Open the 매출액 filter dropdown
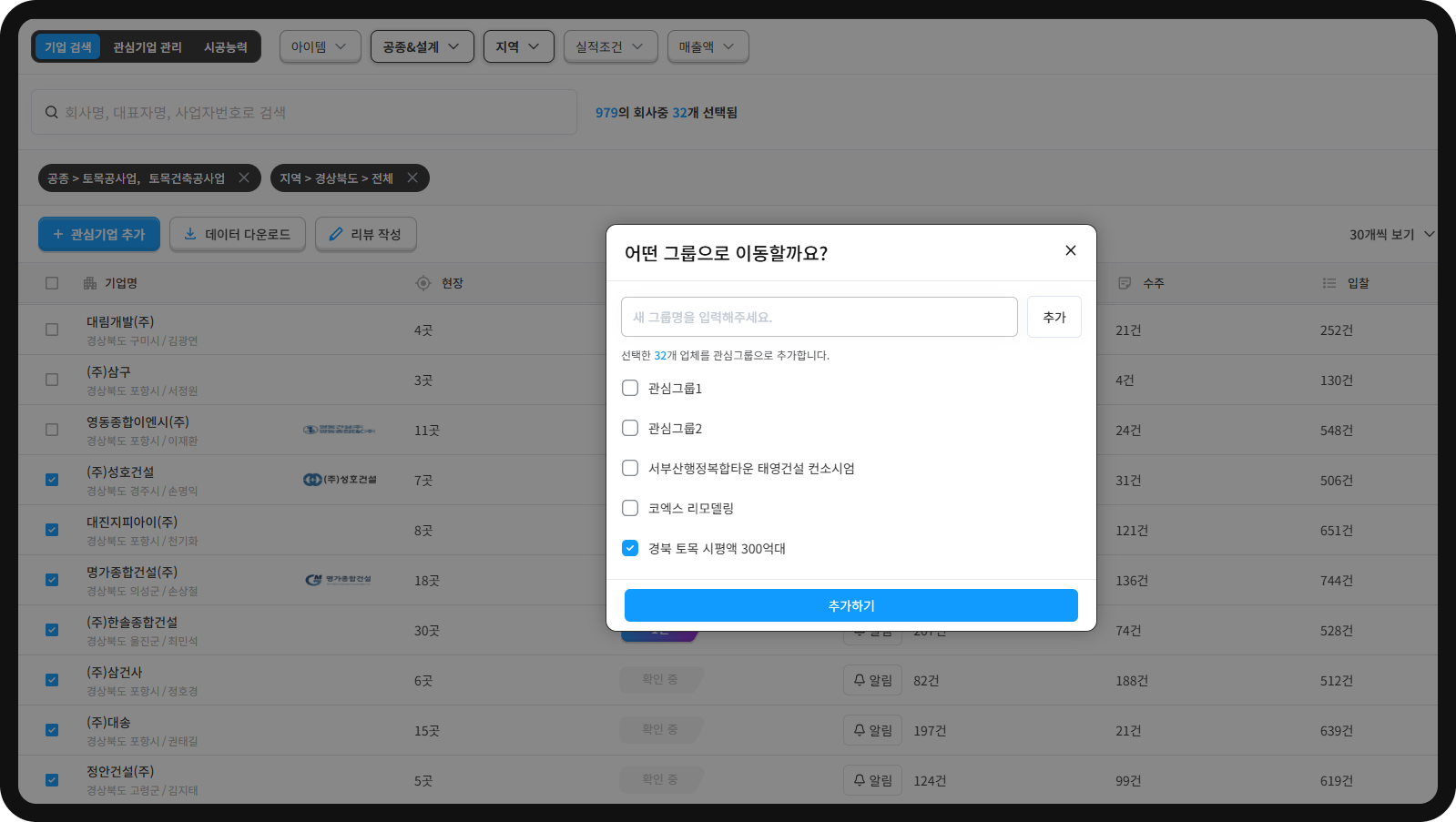 tap(708, 46)
